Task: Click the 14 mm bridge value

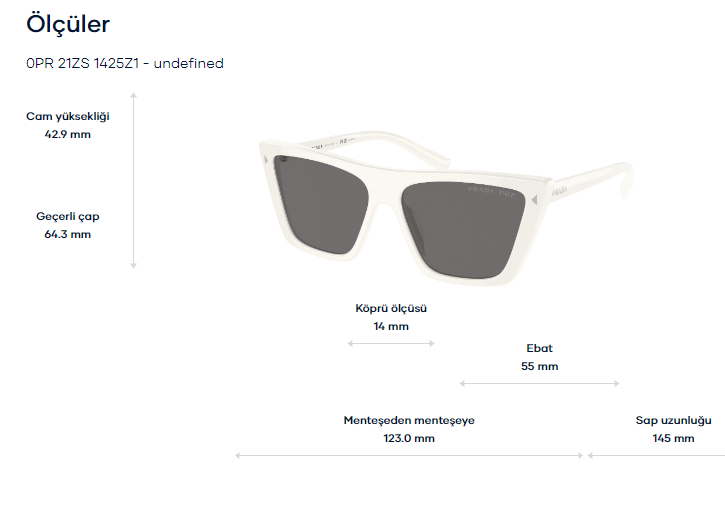Action: click(391, 326)
